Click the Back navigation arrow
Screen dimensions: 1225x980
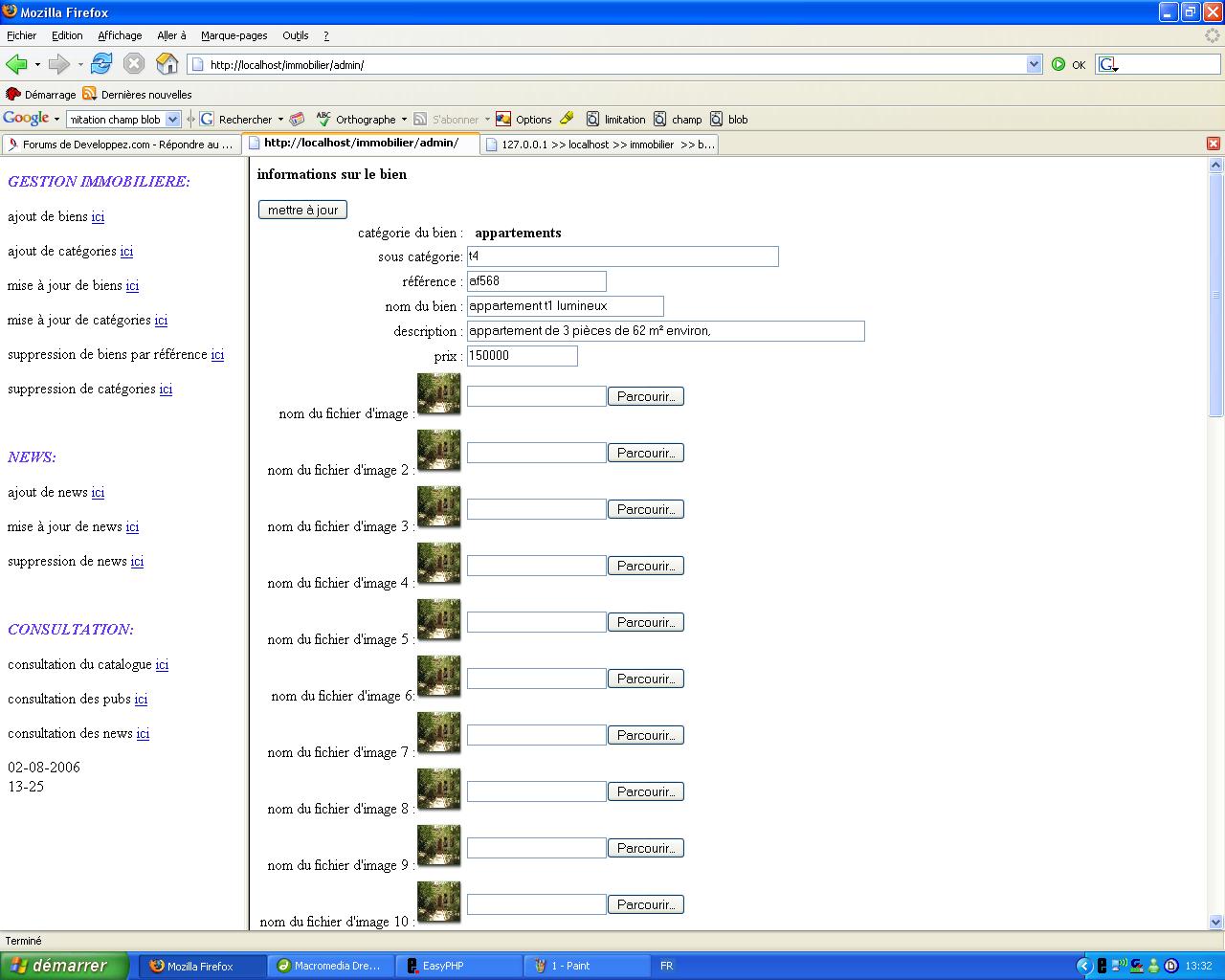click(x=16, y=64)
